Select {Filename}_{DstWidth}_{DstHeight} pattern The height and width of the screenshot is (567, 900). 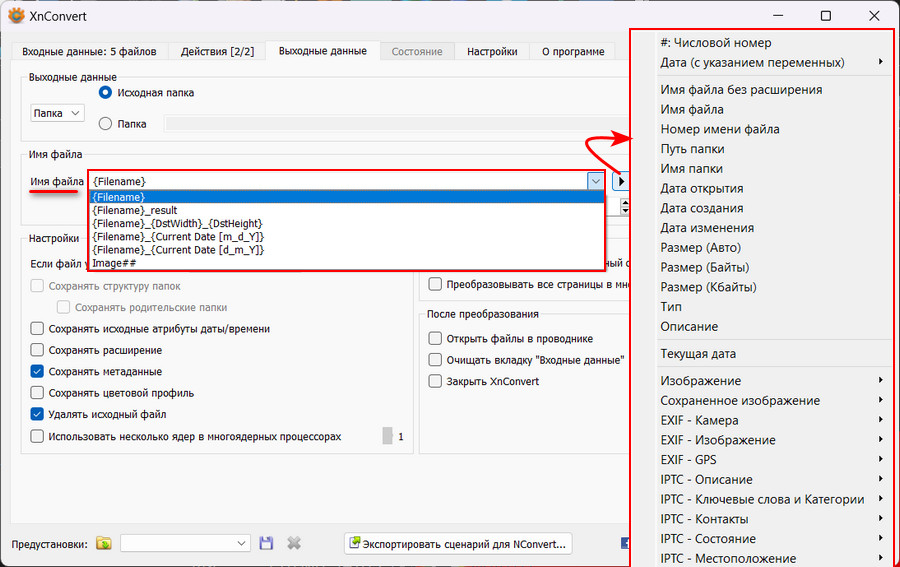tap(347, 223)
